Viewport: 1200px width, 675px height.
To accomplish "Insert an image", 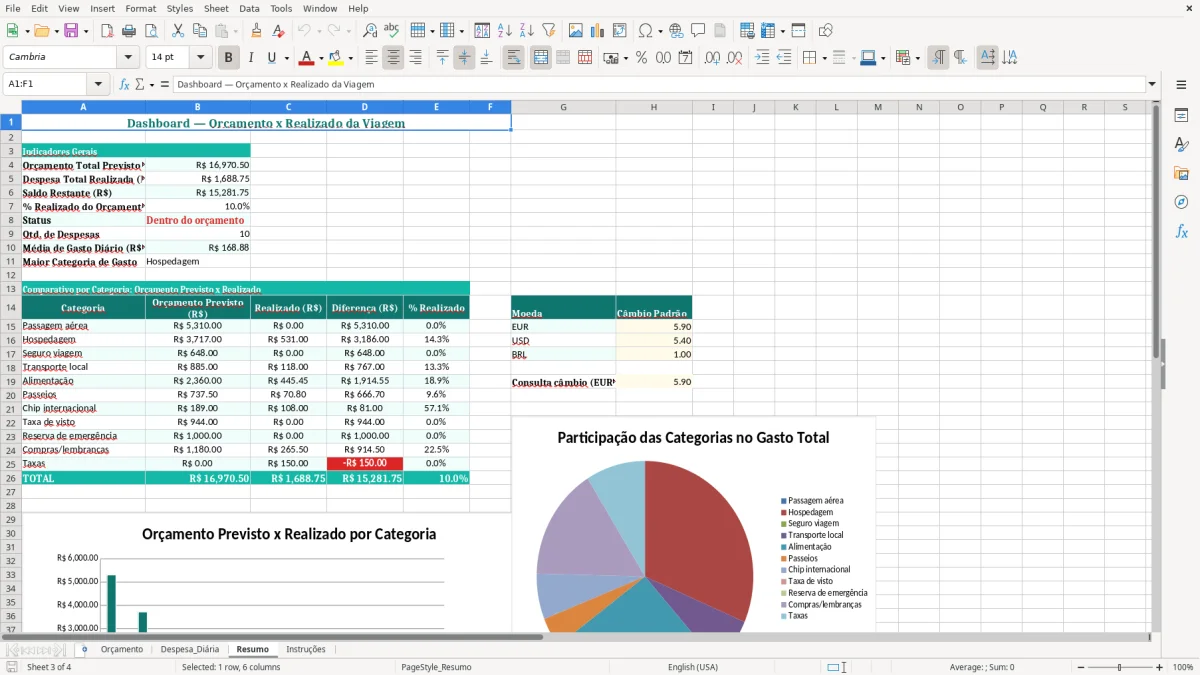I will point(576,31).
